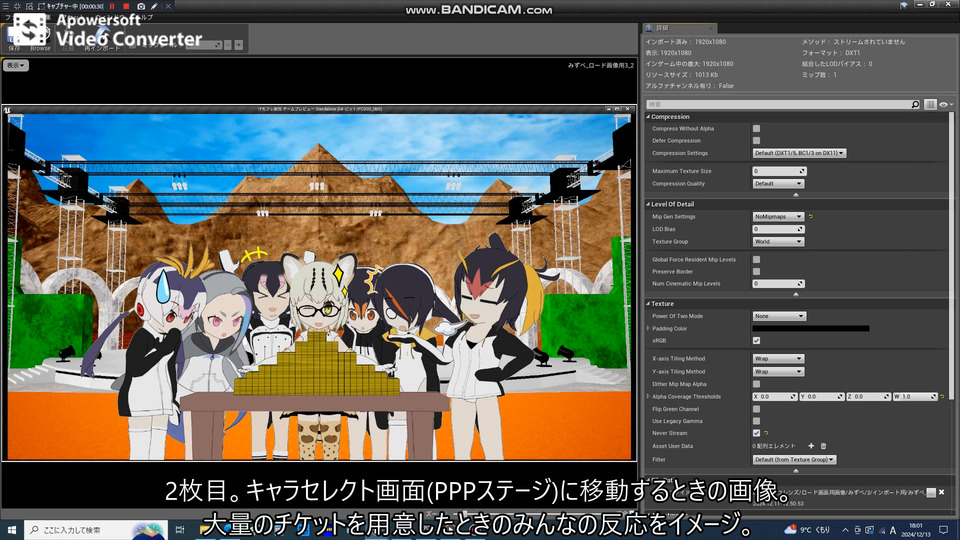The width and height of the screenshot is (960, 540).
Task: Click the source file browse button
Action: pyautogui.click(x=931, y=493)
